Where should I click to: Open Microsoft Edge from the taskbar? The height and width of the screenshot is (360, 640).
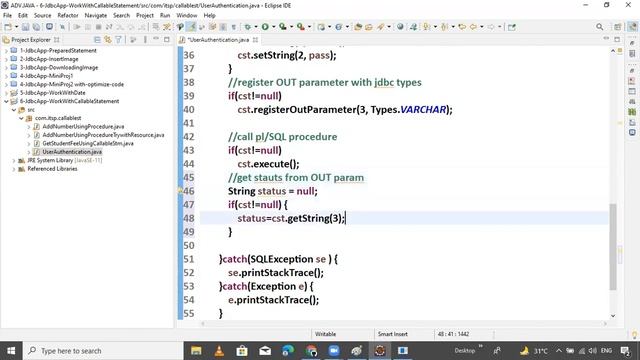click(288, 351)
